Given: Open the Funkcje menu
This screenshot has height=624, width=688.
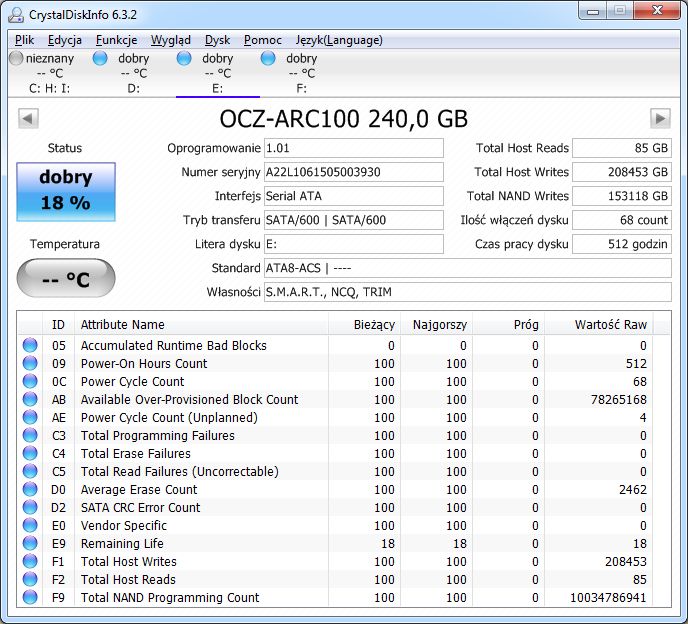Looking at the screenshot, I should [116, 40].
